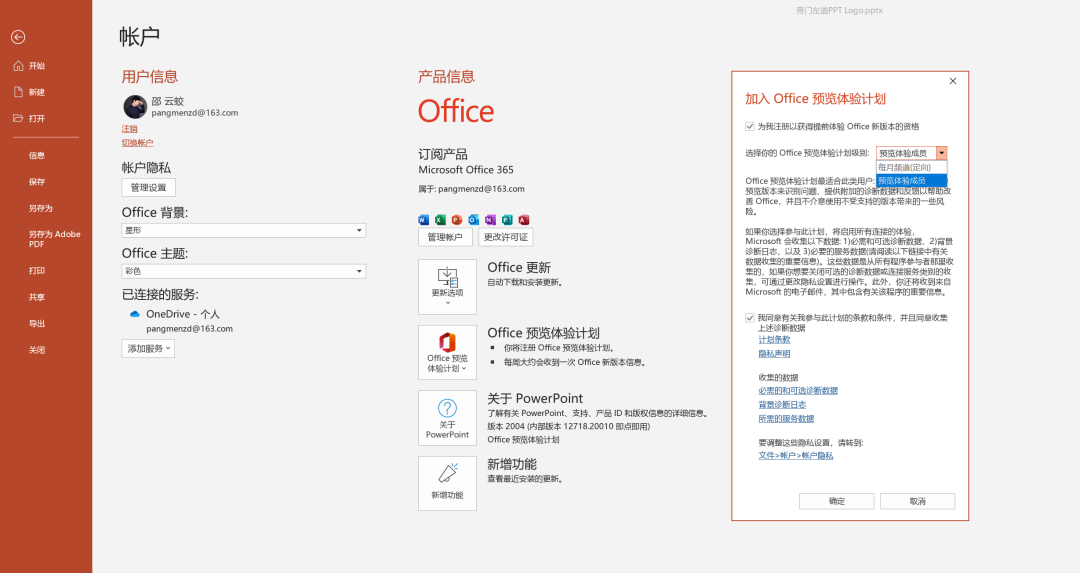Viewport: 1080px width, 573px height.
Task: Select 信息 in the sidebar
Action: coord(37,156)
